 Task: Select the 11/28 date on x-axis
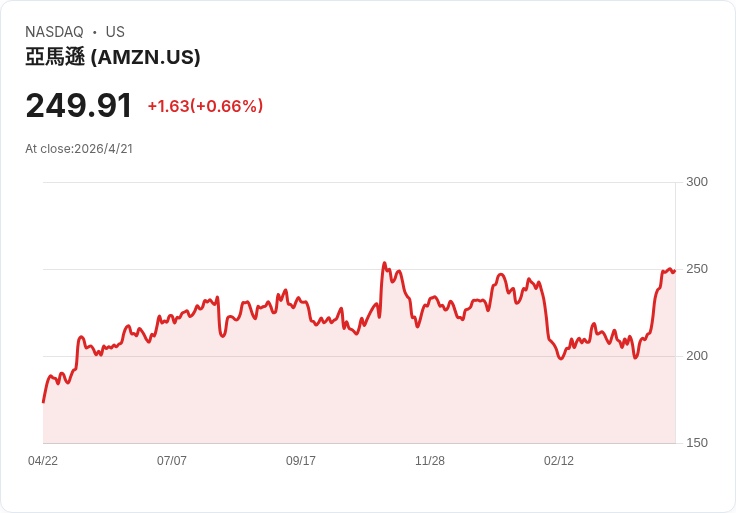click(x=430, y=461)
